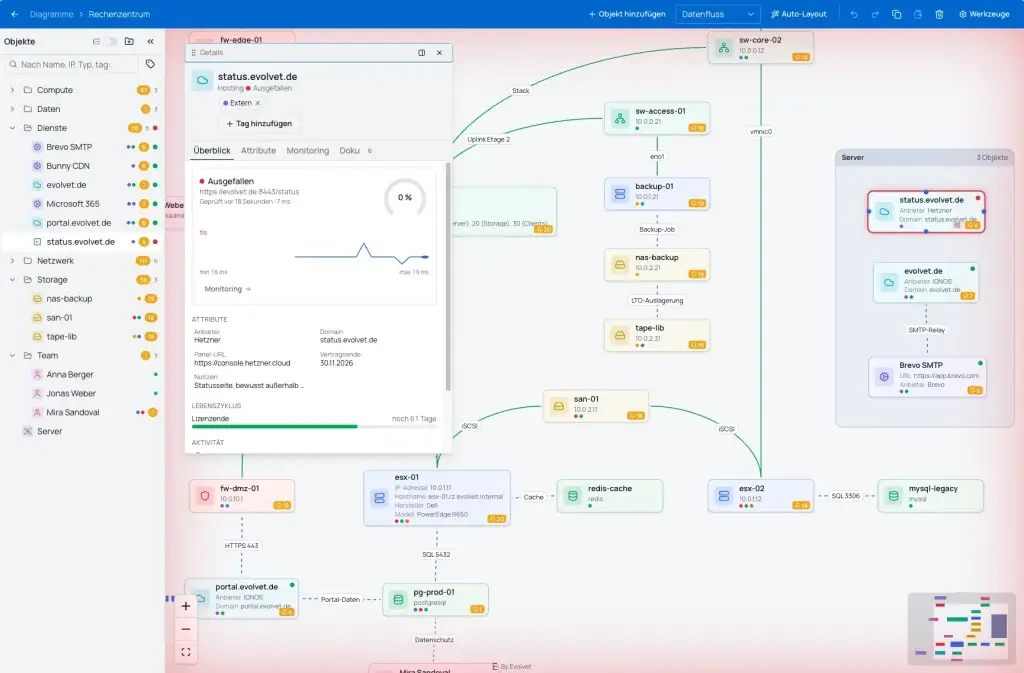
Task: Collapse the Dienste folder
Action: (12, 128)
